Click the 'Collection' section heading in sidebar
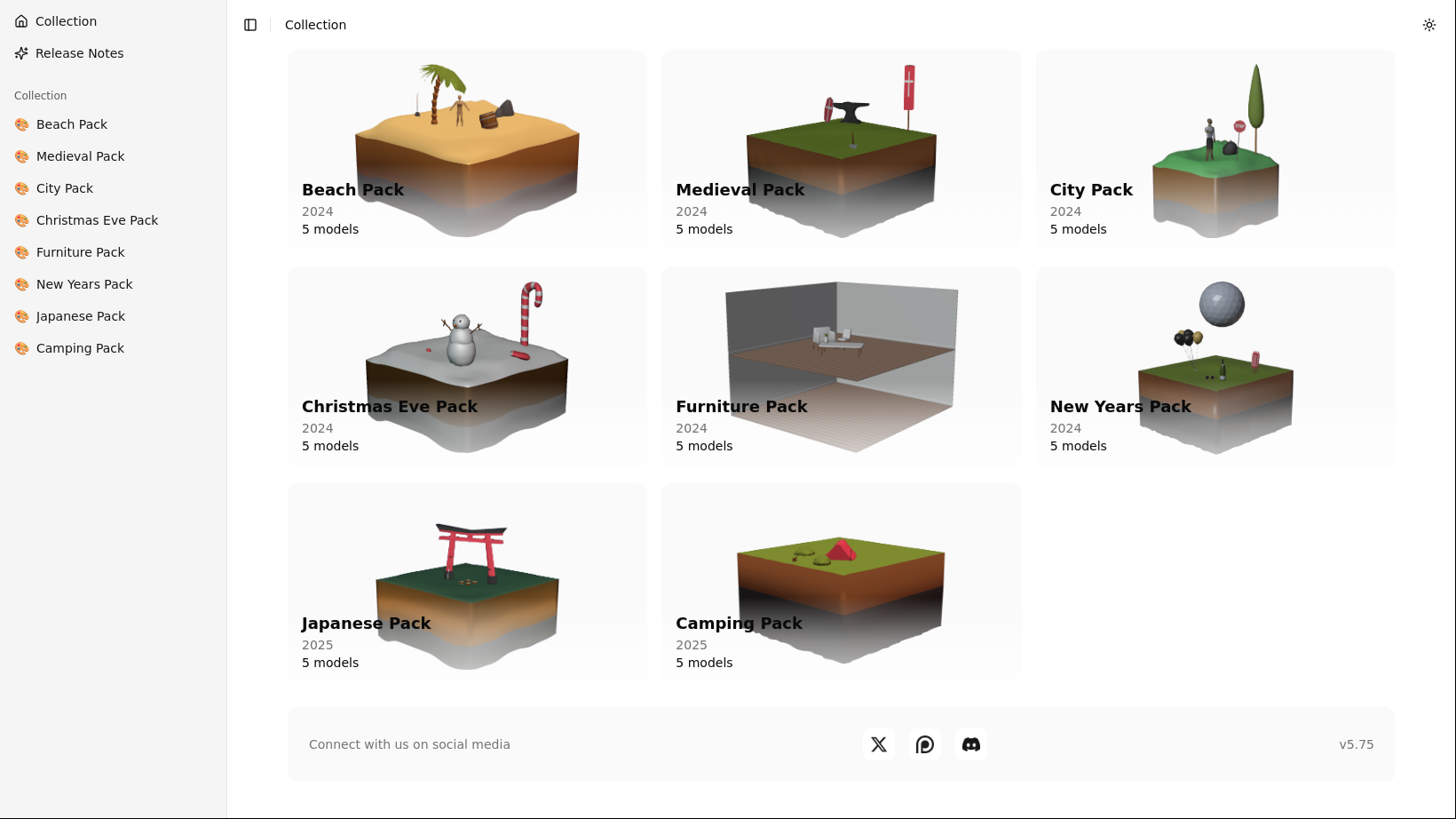 (40, 96)
